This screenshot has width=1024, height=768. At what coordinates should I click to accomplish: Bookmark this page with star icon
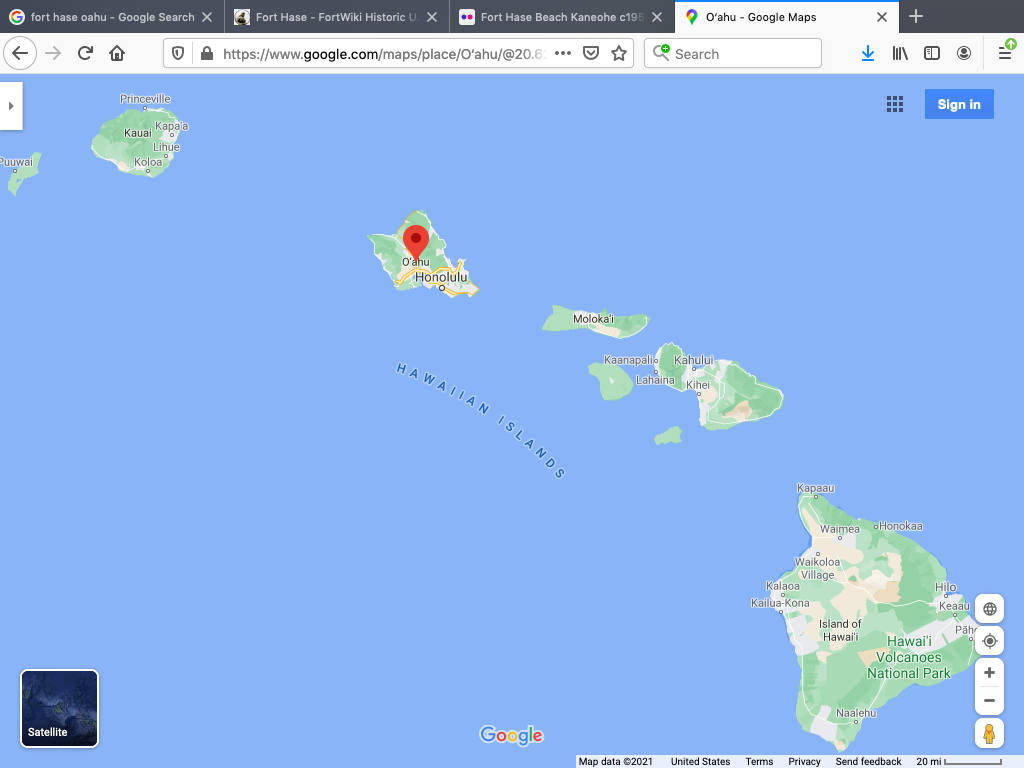click(x=619, y=54)
